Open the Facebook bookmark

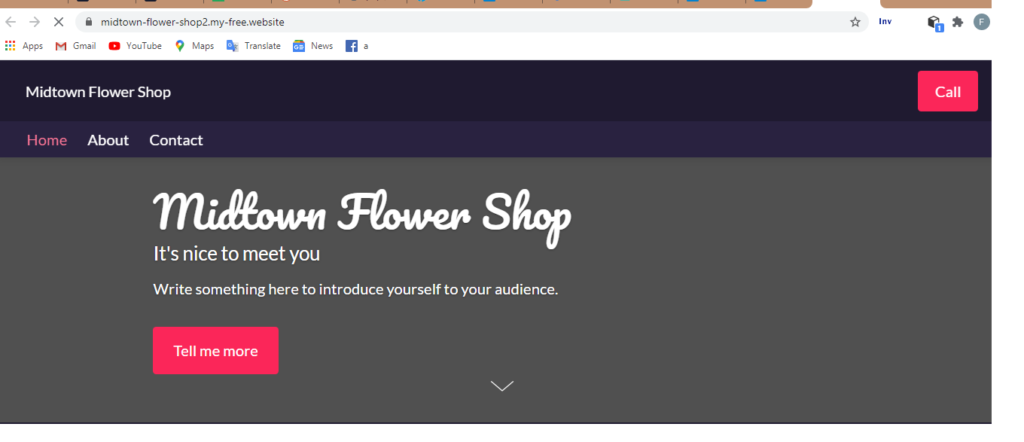point(357,46)
